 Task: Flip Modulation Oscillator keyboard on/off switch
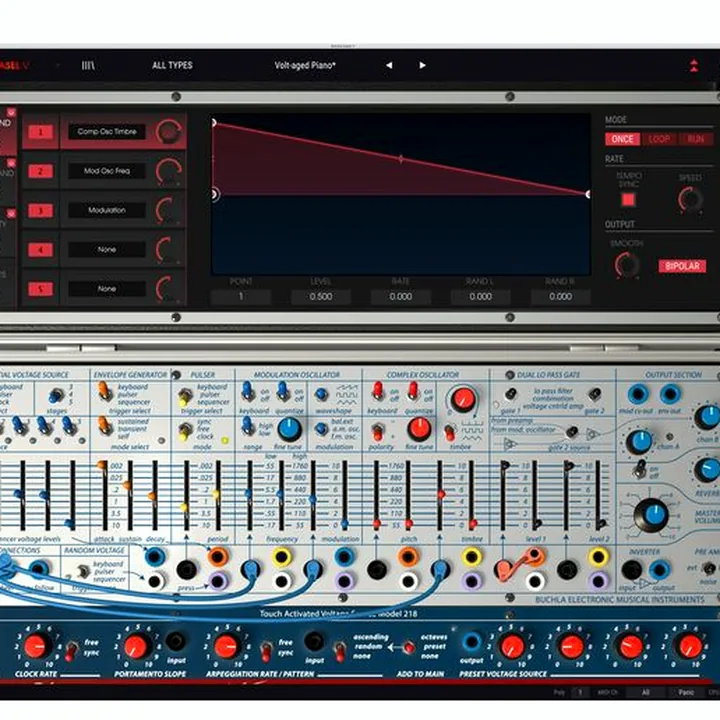coord(248,391)
